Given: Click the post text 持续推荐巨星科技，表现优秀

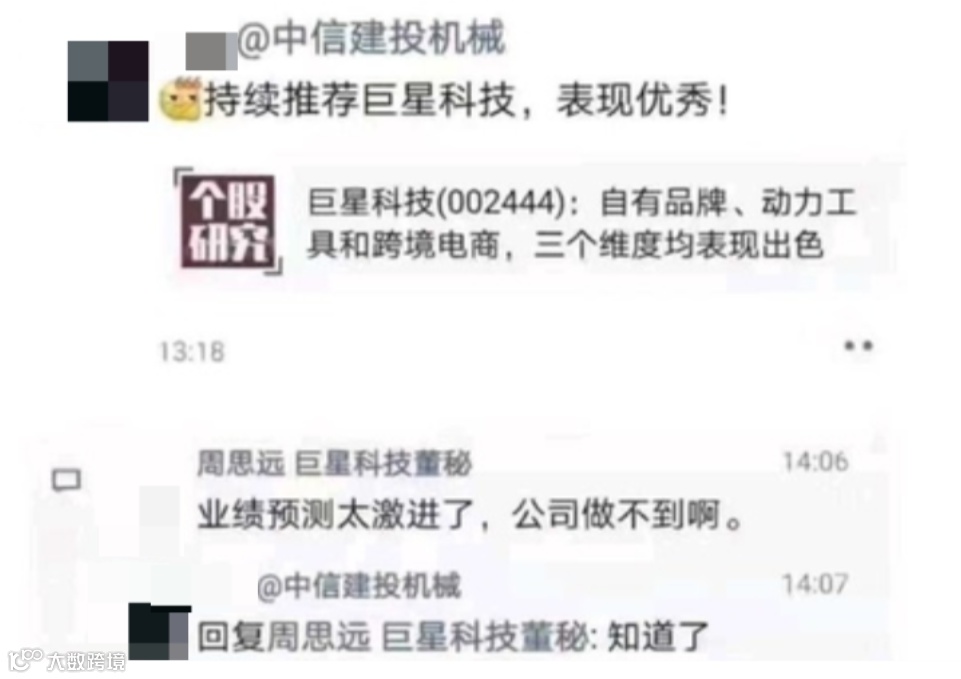Looking at the screenshot, I should coord(466,100).
